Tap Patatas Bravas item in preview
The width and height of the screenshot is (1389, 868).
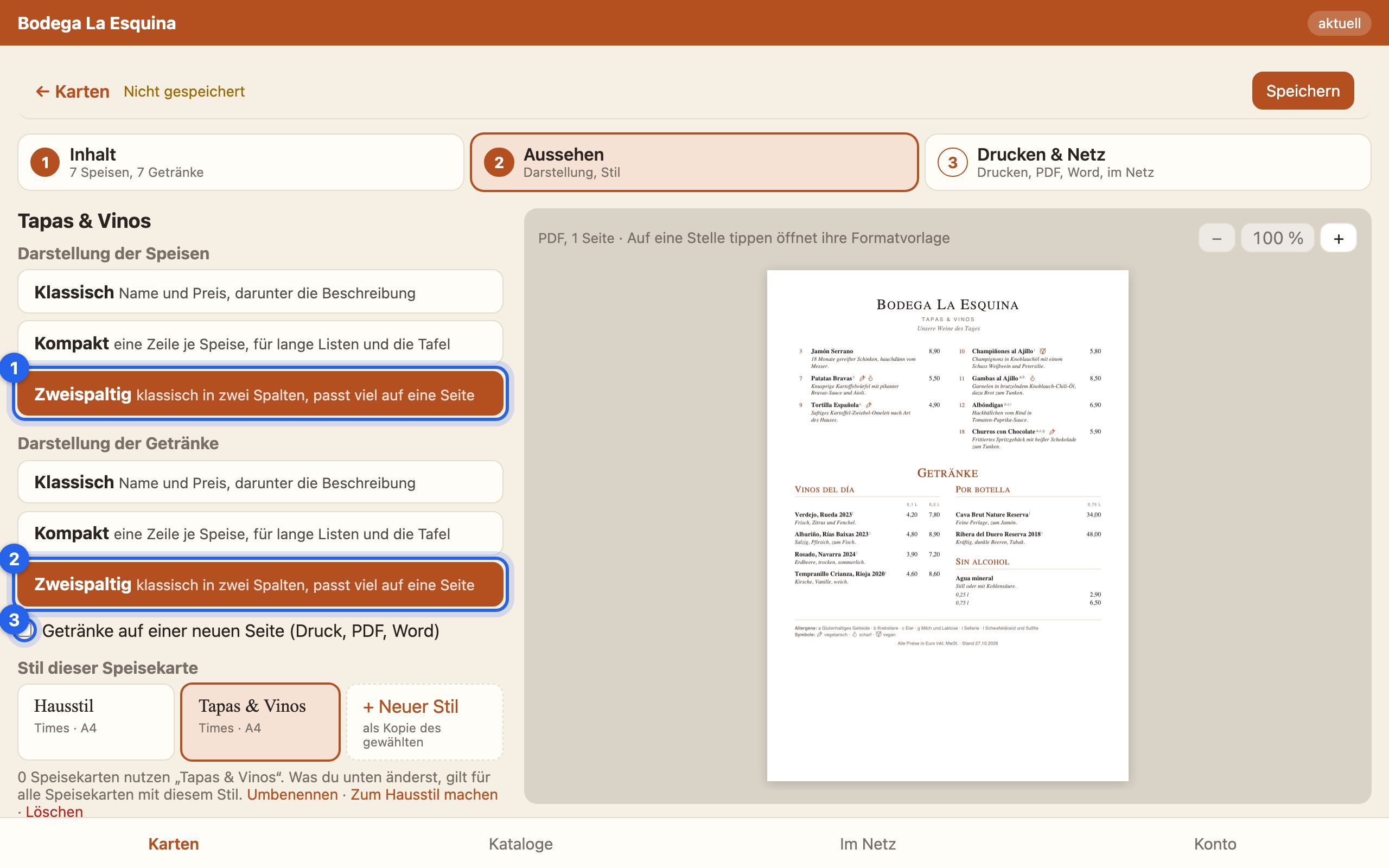pyautogui.click(x=831, y=378)
